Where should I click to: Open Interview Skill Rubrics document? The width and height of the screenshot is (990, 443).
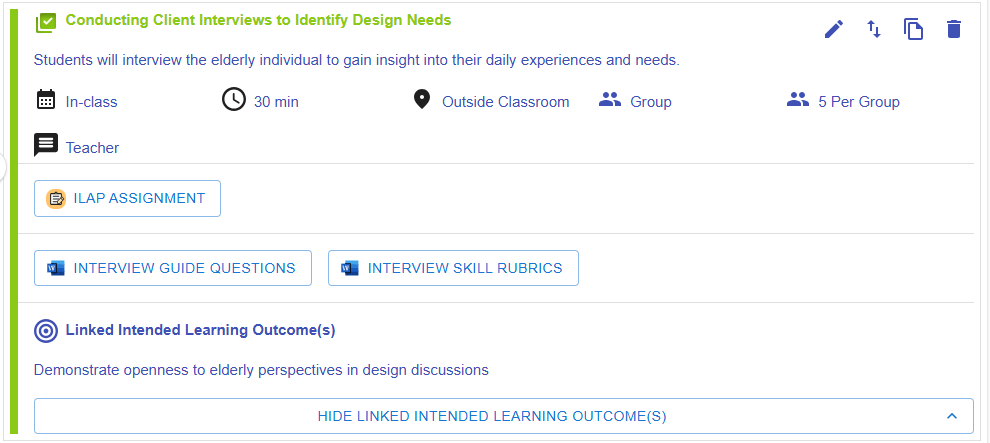click(453, 268)
